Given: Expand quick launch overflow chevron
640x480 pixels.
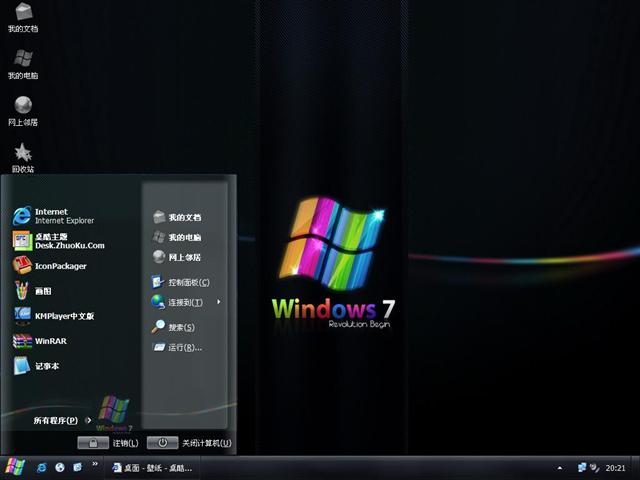Looking at the screenshot, I should point(95,464).
